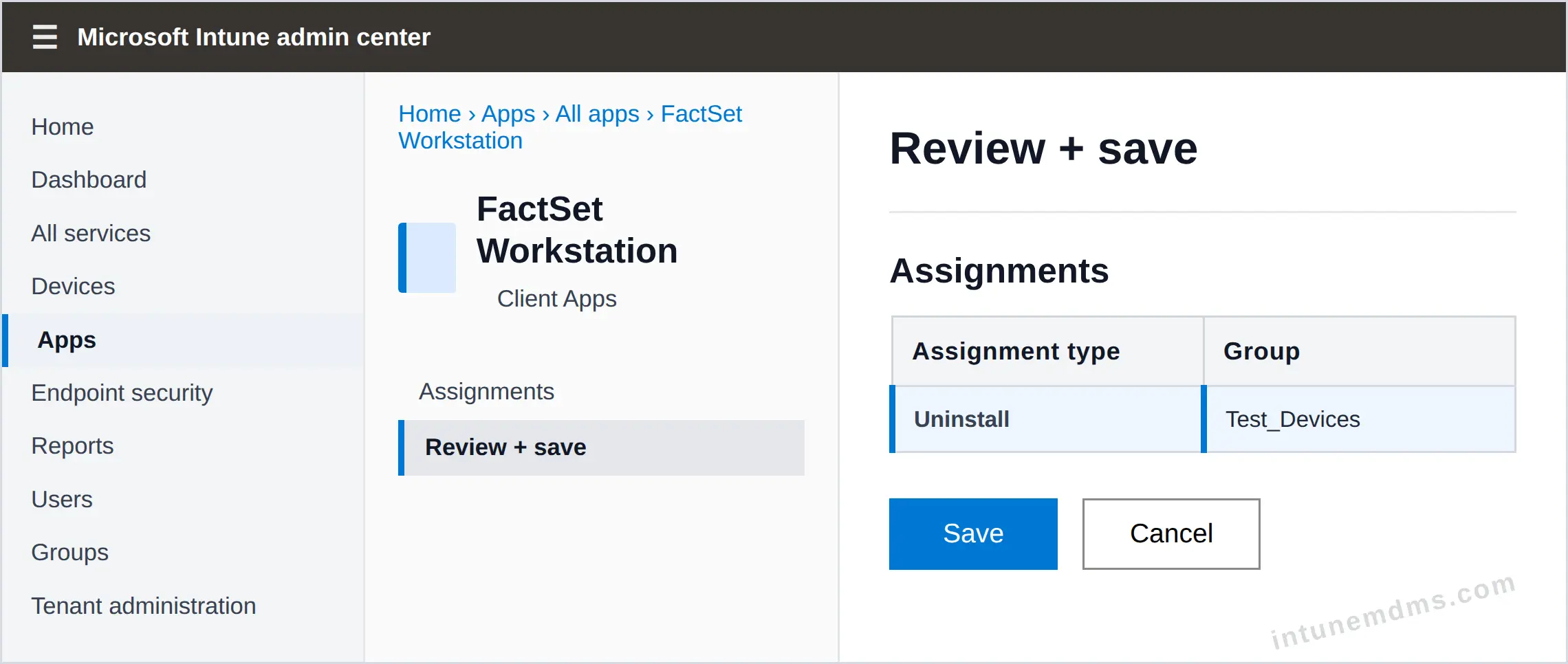1568x664 pixels.
Task: Click the Save button
Action: click(973, 534)
